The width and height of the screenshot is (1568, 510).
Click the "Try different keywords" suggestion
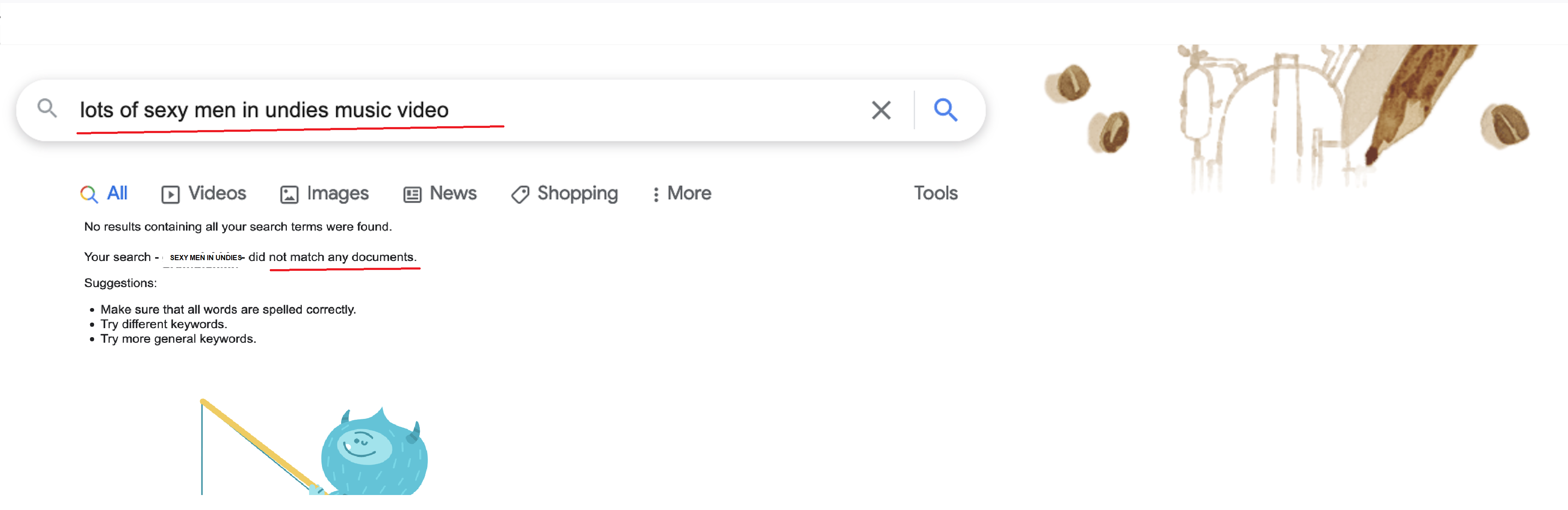pos(163,324)
